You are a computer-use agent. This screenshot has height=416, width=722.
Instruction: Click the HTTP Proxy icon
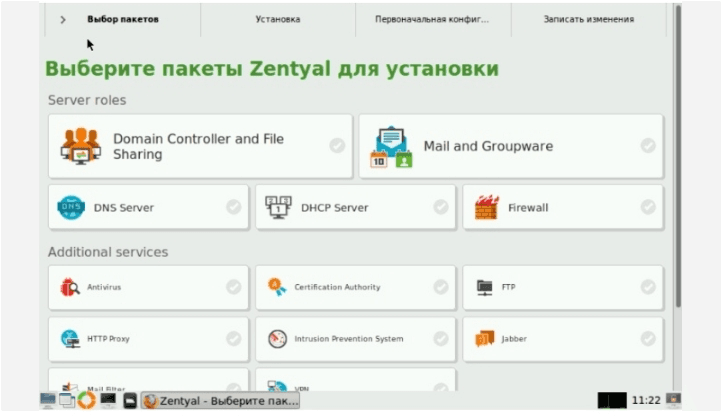tap(70, 339)
